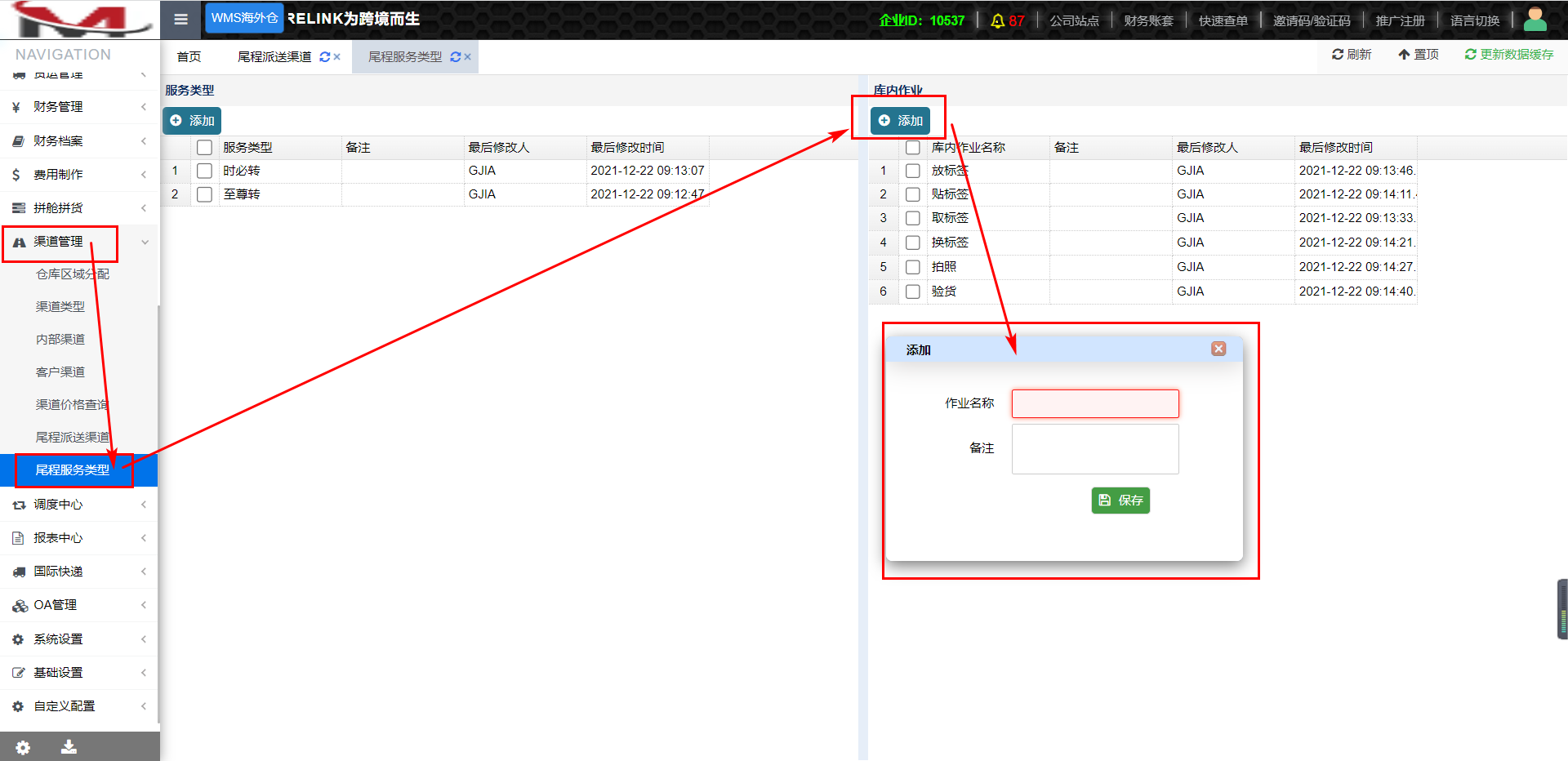This screenshot has width=1568, height=761.
Task: Click the 财务账套 header link
Action: [x=1148, y=20]
